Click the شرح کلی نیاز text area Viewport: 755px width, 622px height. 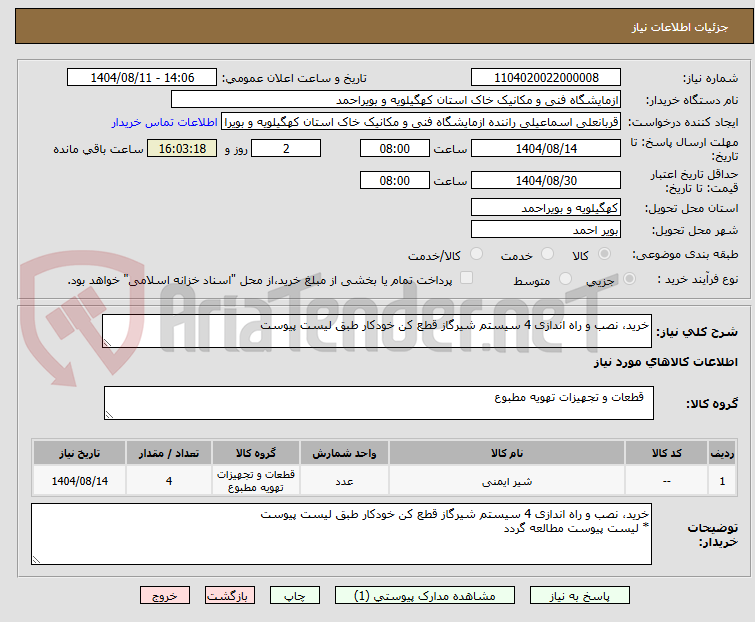tap(377, 331)
